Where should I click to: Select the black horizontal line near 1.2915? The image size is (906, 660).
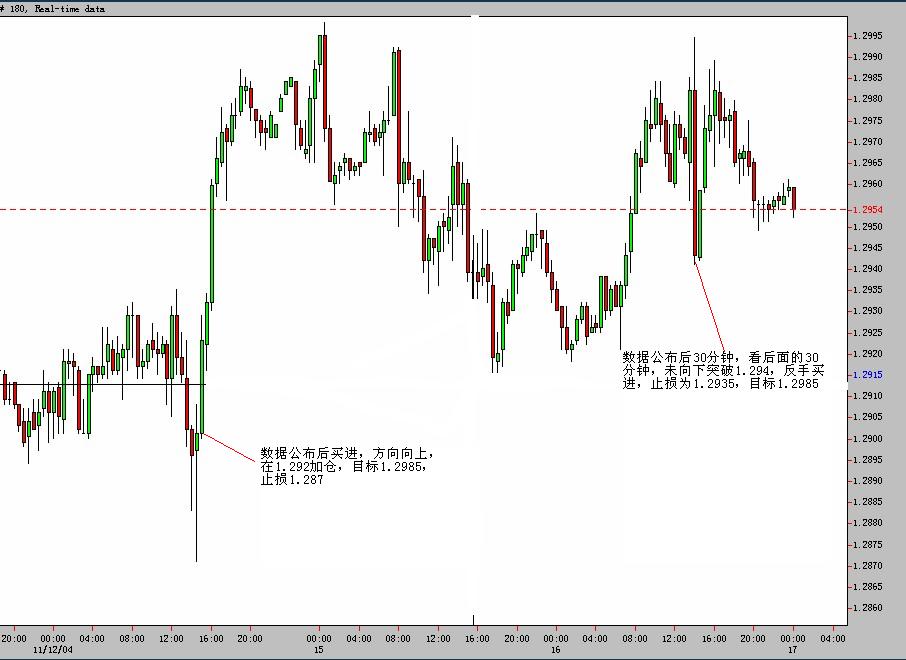(103, 384)
